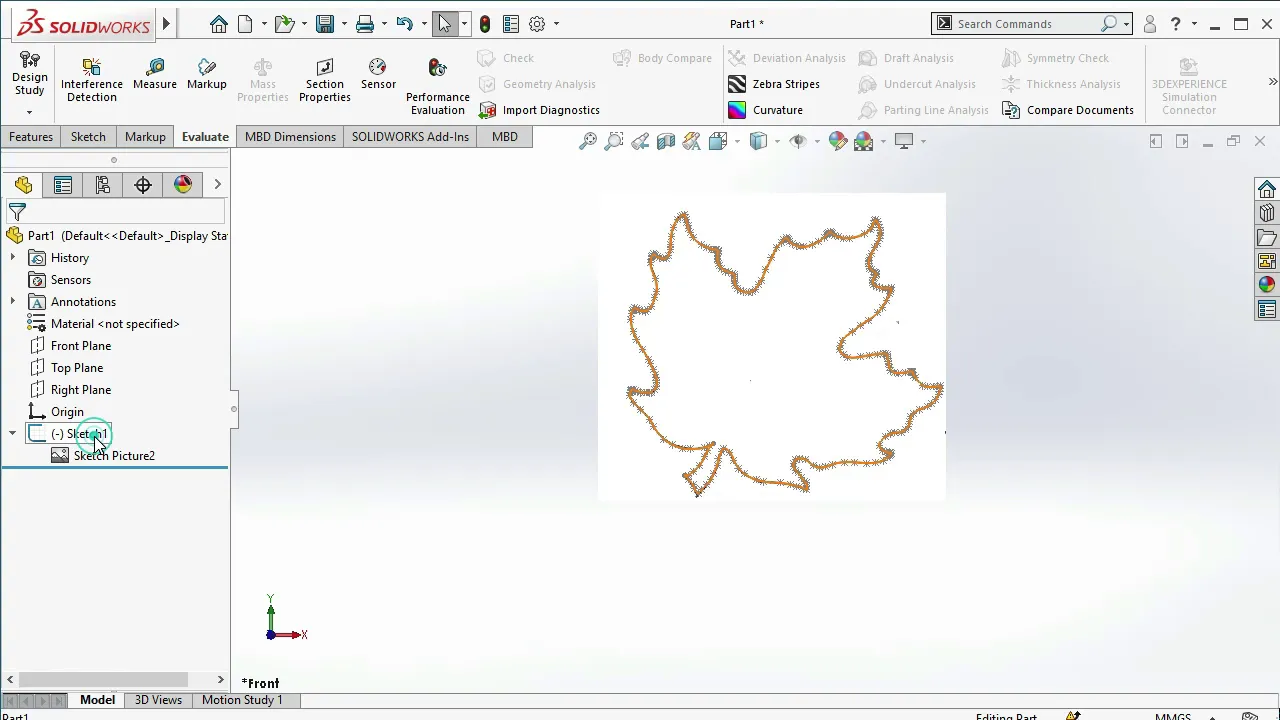Select Top Plane in the tree
The width and height of the screenshot is (1280, 720).
point(77,368)
